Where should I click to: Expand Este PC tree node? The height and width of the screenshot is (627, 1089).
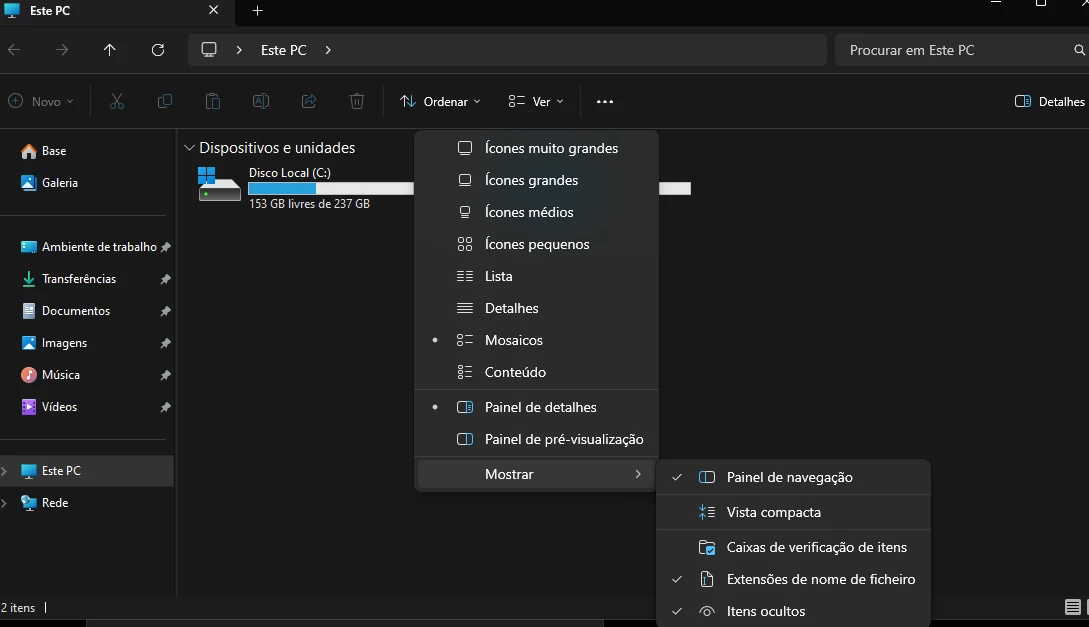pyautogui.click(x=5, y=471)
